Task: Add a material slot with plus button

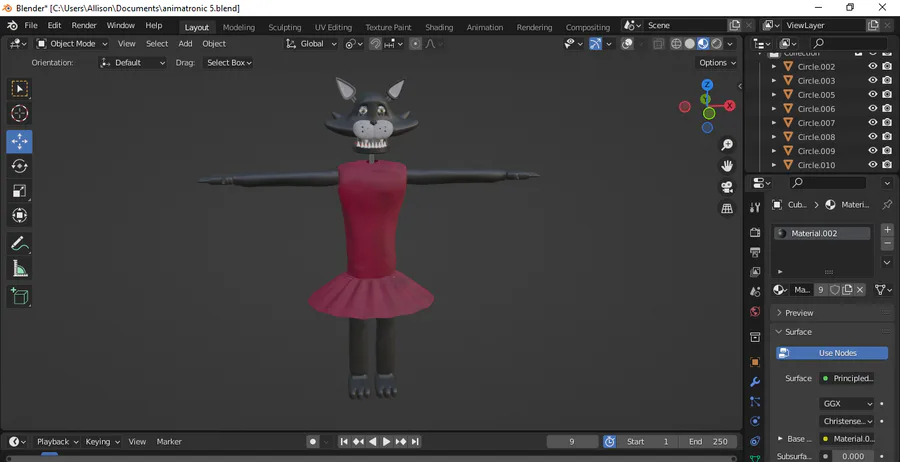Action: click(x=887, y=230)
